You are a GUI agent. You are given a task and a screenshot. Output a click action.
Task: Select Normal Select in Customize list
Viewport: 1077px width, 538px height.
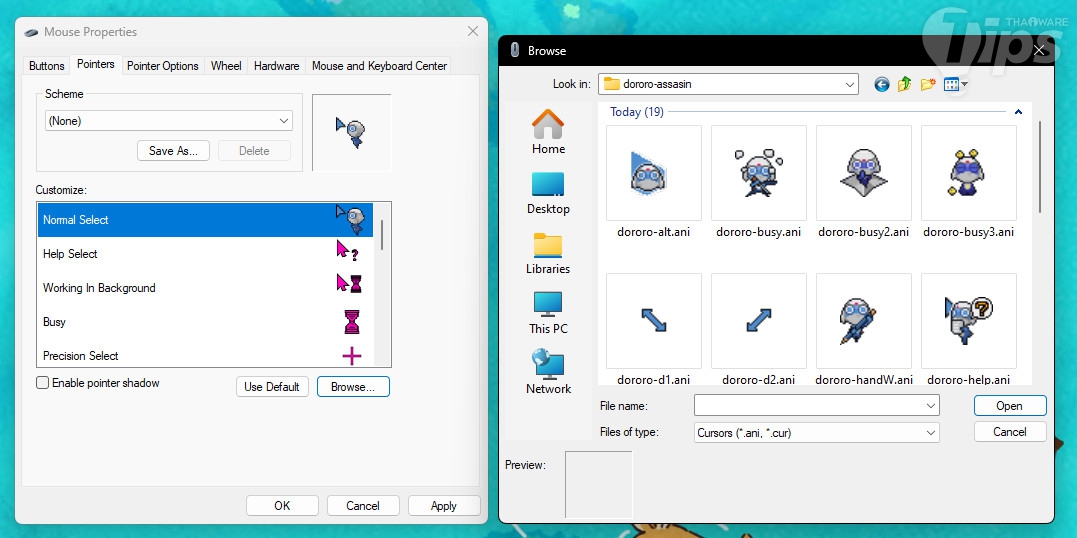click(205, 220)
